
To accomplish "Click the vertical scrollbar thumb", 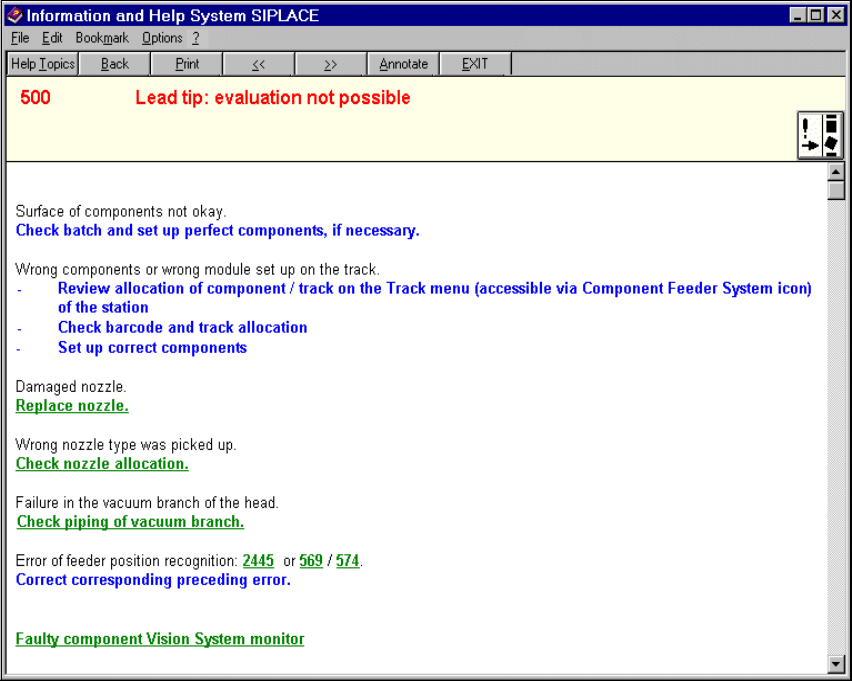I will (x=836, y=191).
